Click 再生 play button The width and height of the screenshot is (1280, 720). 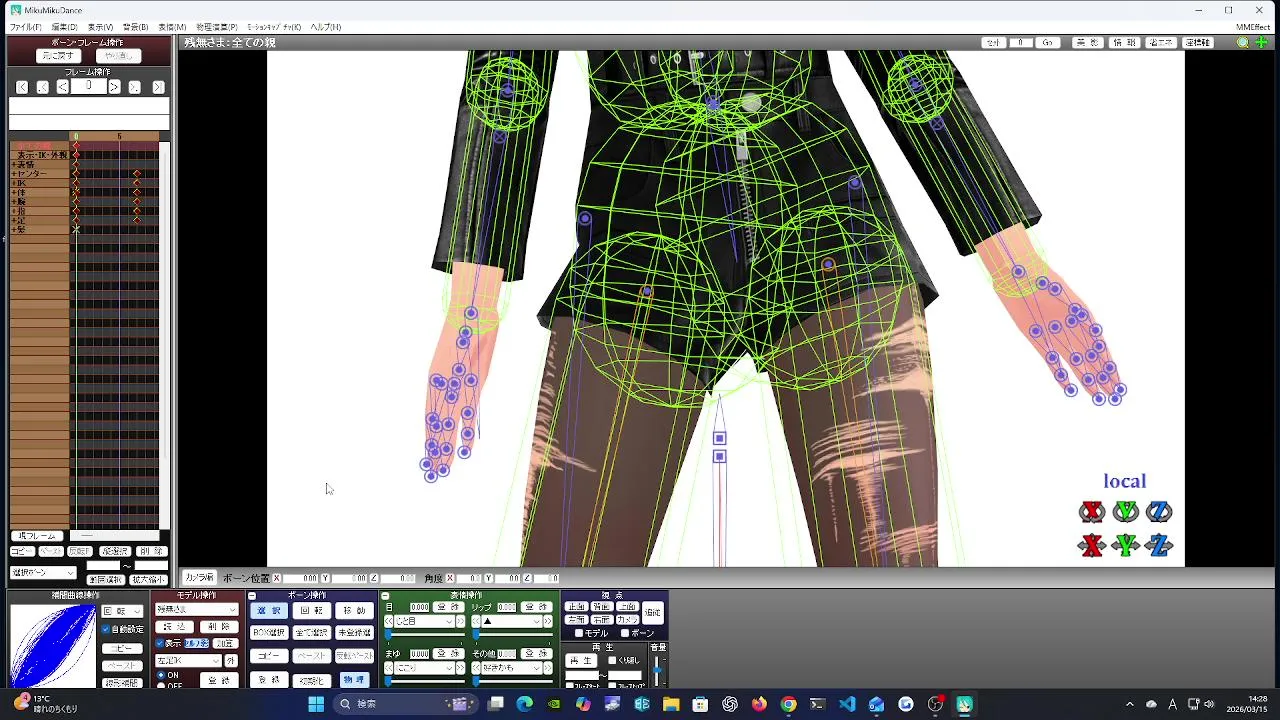click(x=581, y=661)
